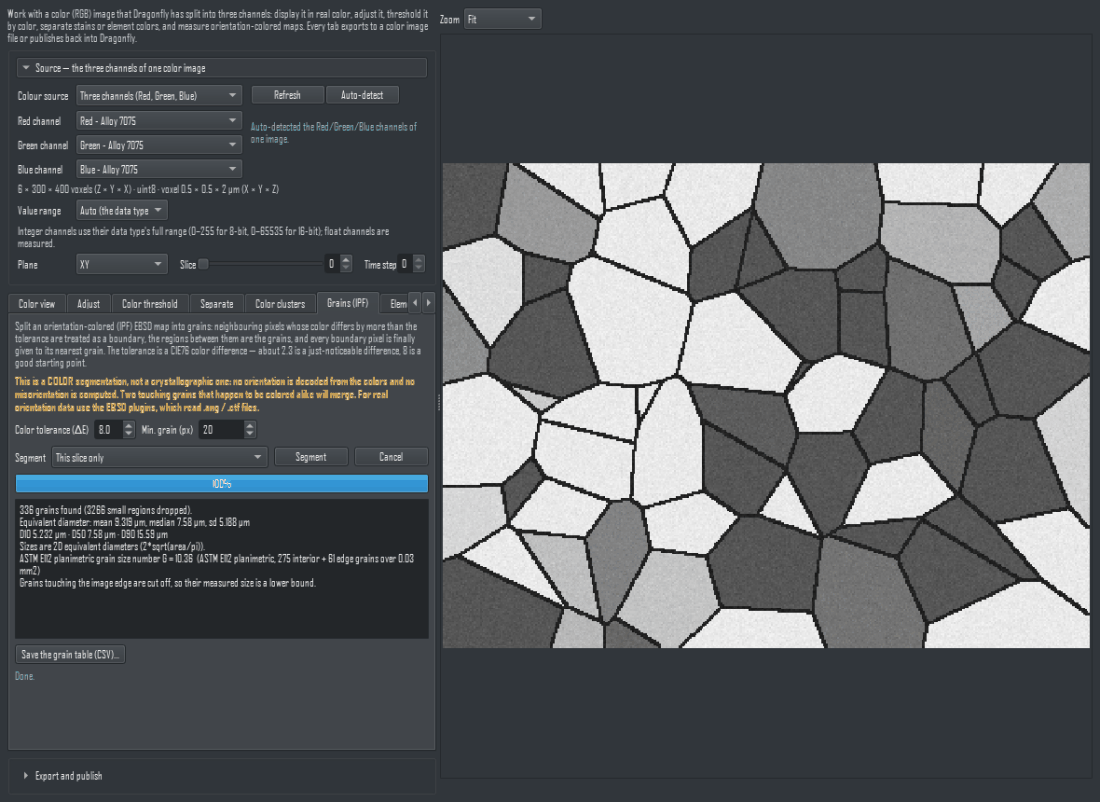Click the 'Done.' status text

(x=25, y=676)
